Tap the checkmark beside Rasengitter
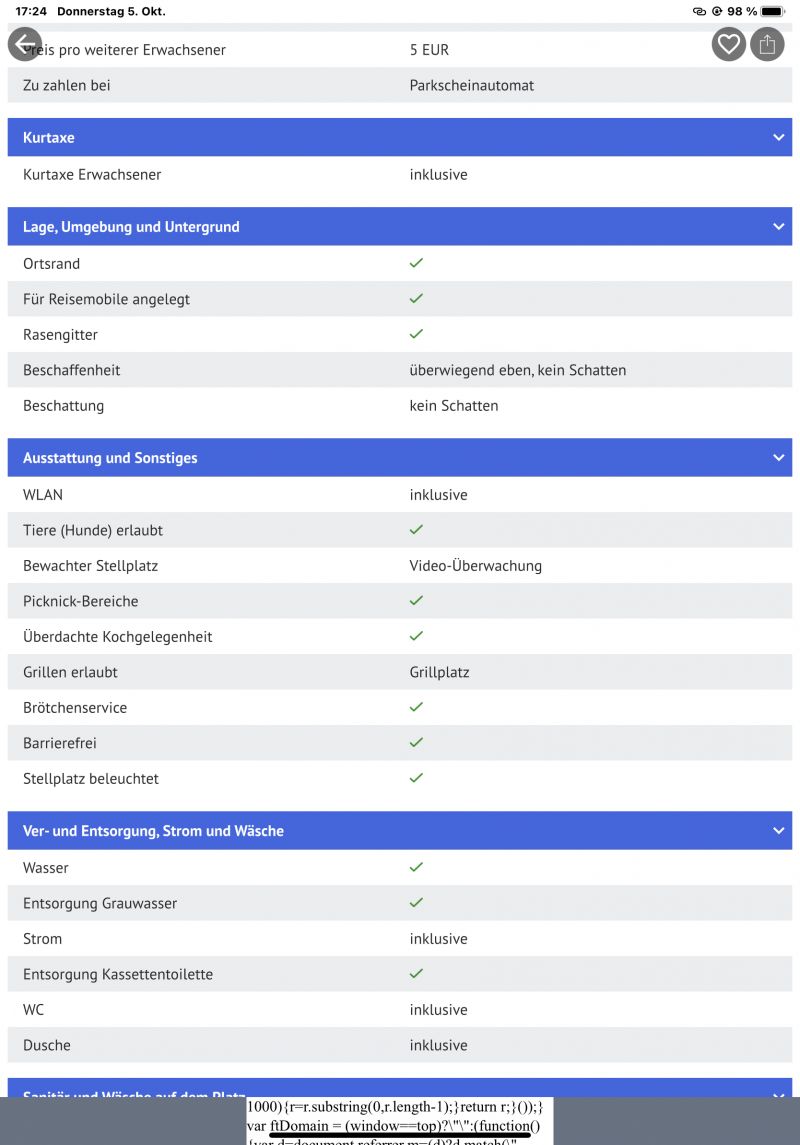 pyautogui.click(x=416, y=334)
